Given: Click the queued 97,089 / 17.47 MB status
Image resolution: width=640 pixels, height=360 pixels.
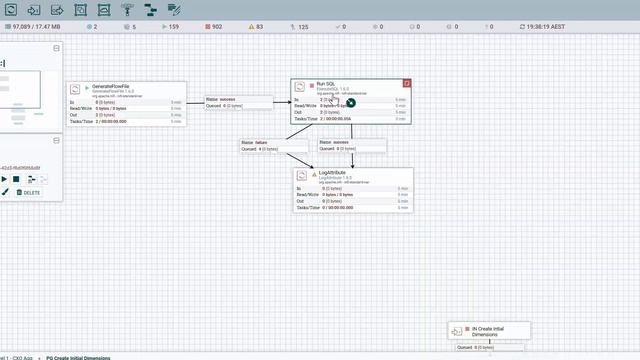Looking at the screenshot, I should pos(33,27).
